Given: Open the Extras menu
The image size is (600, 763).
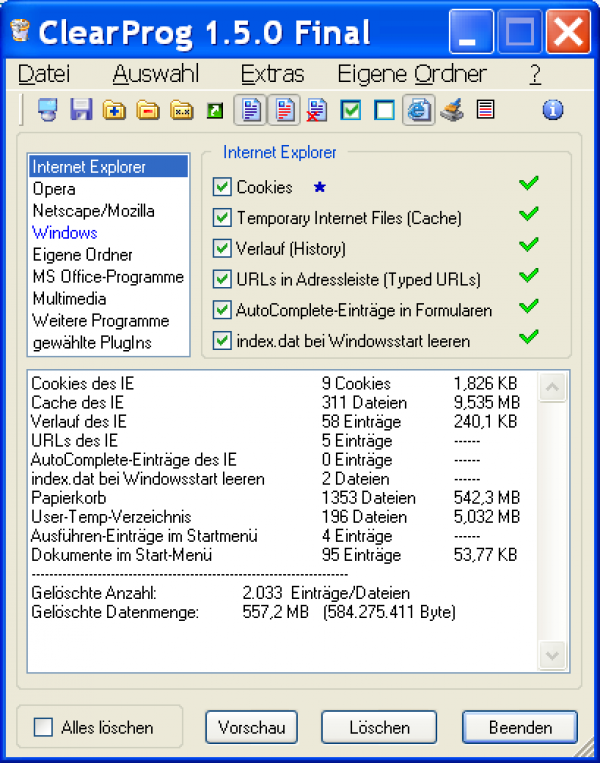Looking at the screenshot, I should click(x=272, y=74).
